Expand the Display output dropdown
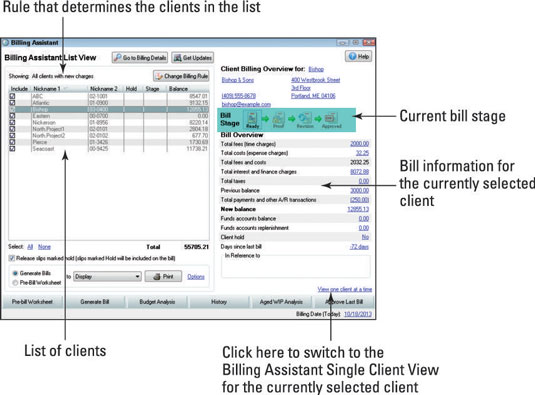The width and height of the screenshot is (535, 395). pyautogui.click(x=107, y=276)
